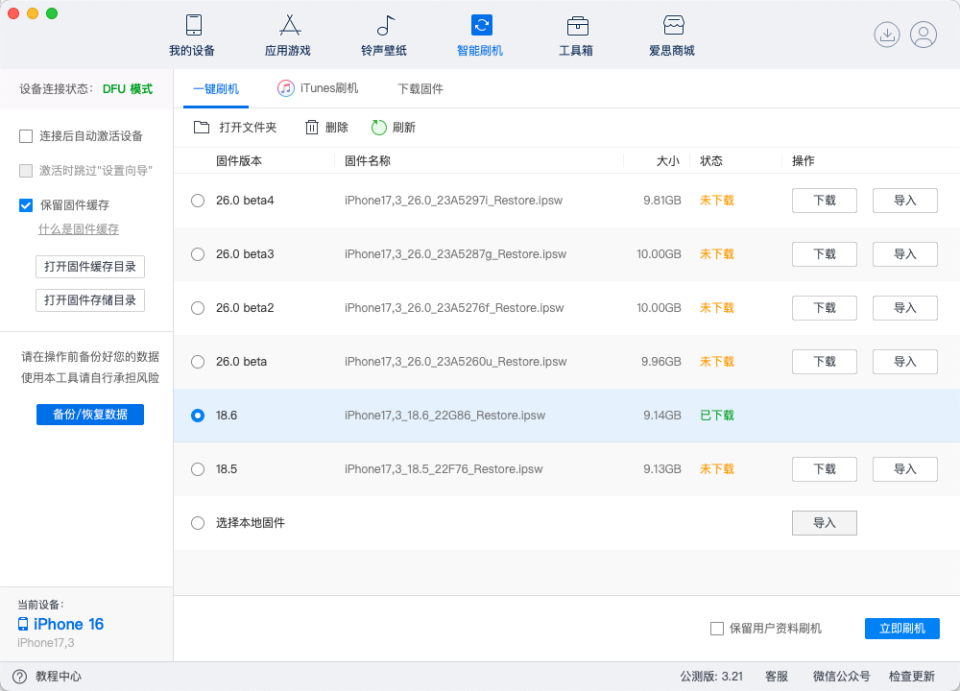Switch to the 下载固件 tab
960x691 pixels.
click(x=421, y=89)
